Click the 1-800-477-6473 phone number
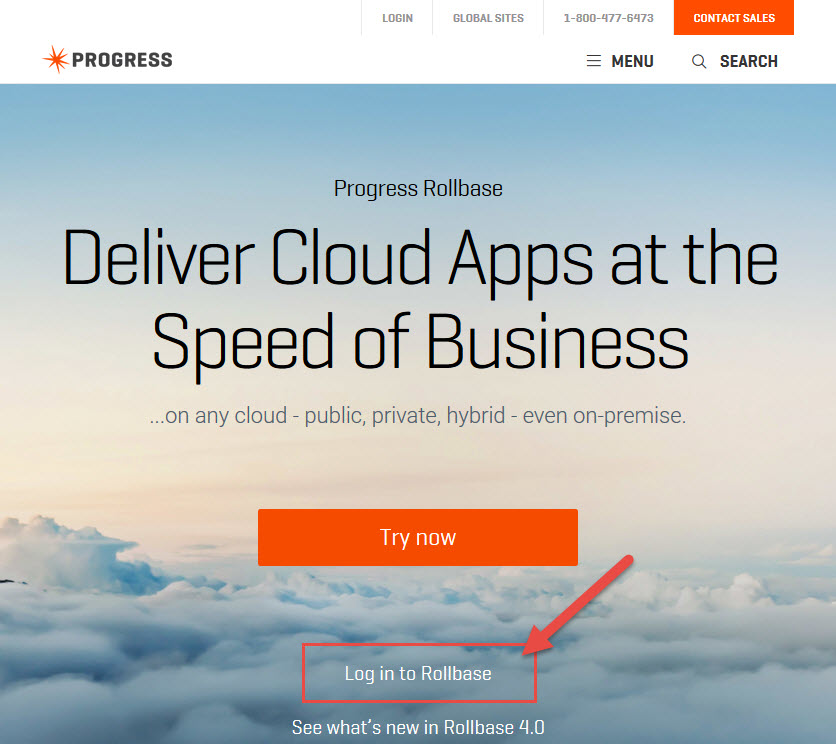 tap(608, 18)
